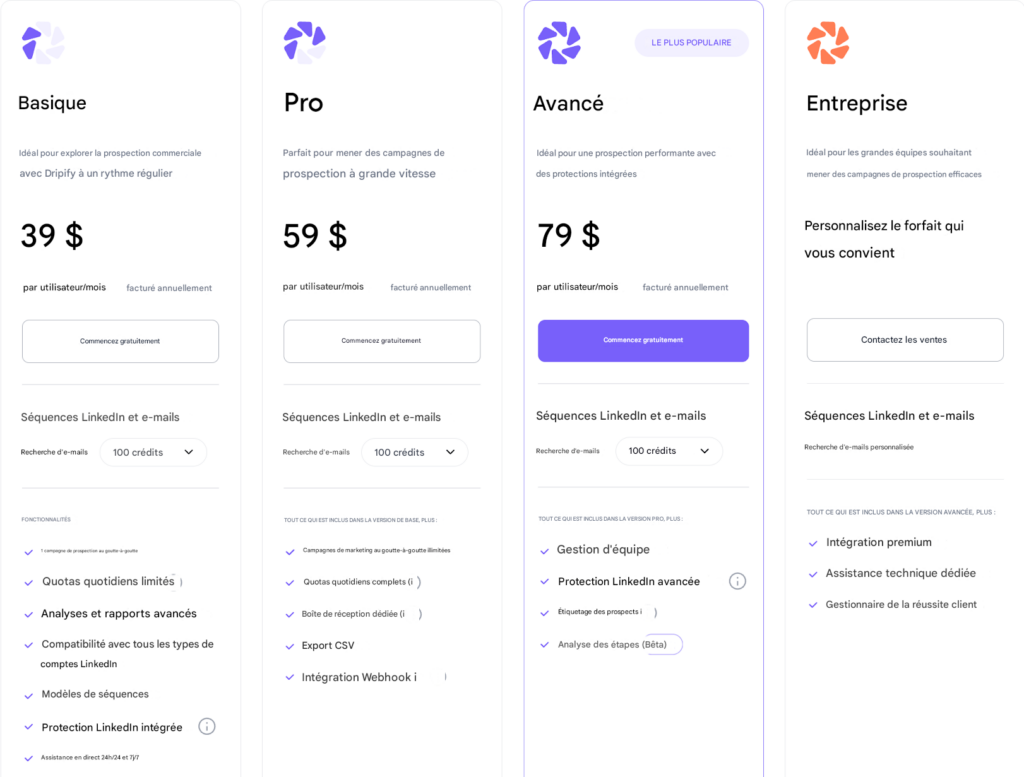Expand Basique plan email credits dropdown
Screen dimensions: 1024x777
pos(153,452)
